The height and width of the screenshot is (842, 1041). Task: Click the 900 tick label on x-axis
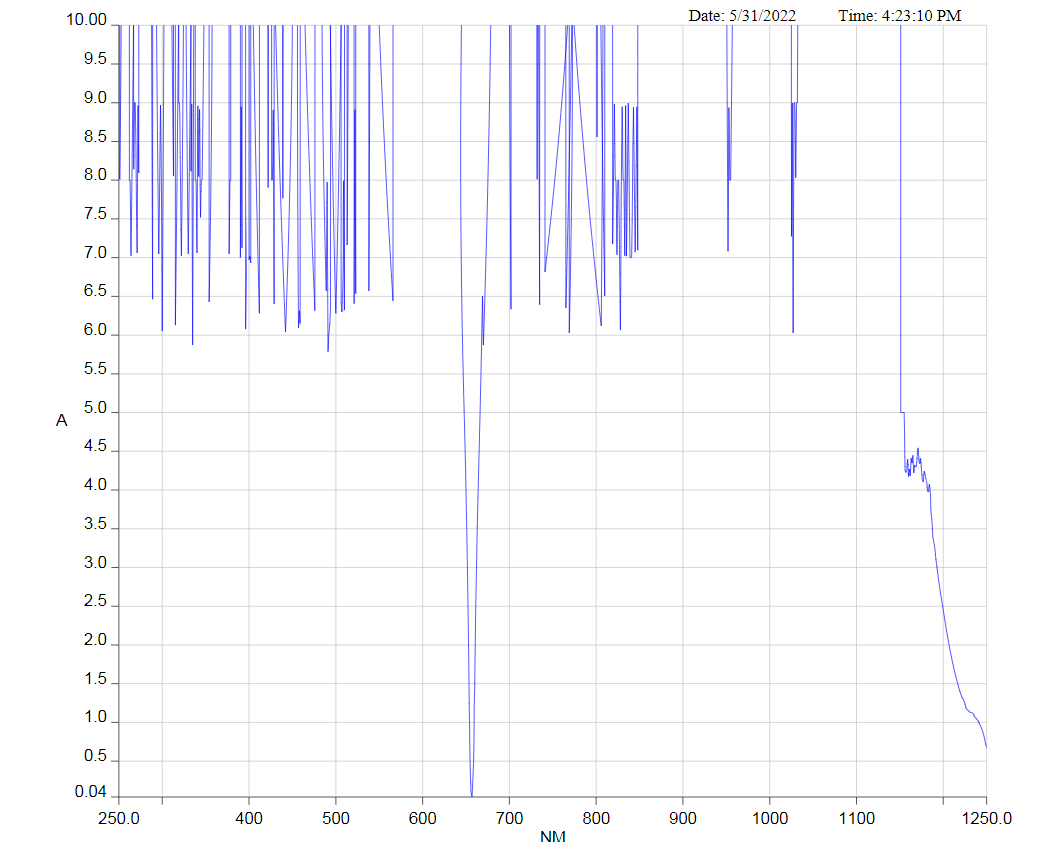coord(683,818)
